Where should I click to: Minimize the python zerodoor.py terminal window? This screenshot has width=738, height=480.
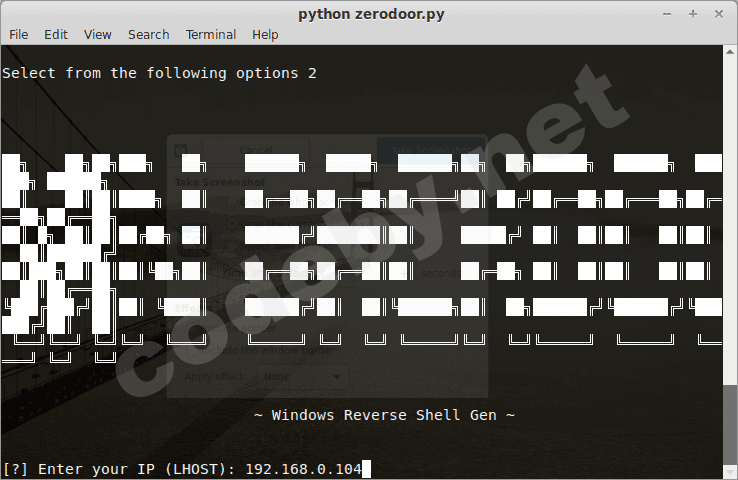pos(667,14)
